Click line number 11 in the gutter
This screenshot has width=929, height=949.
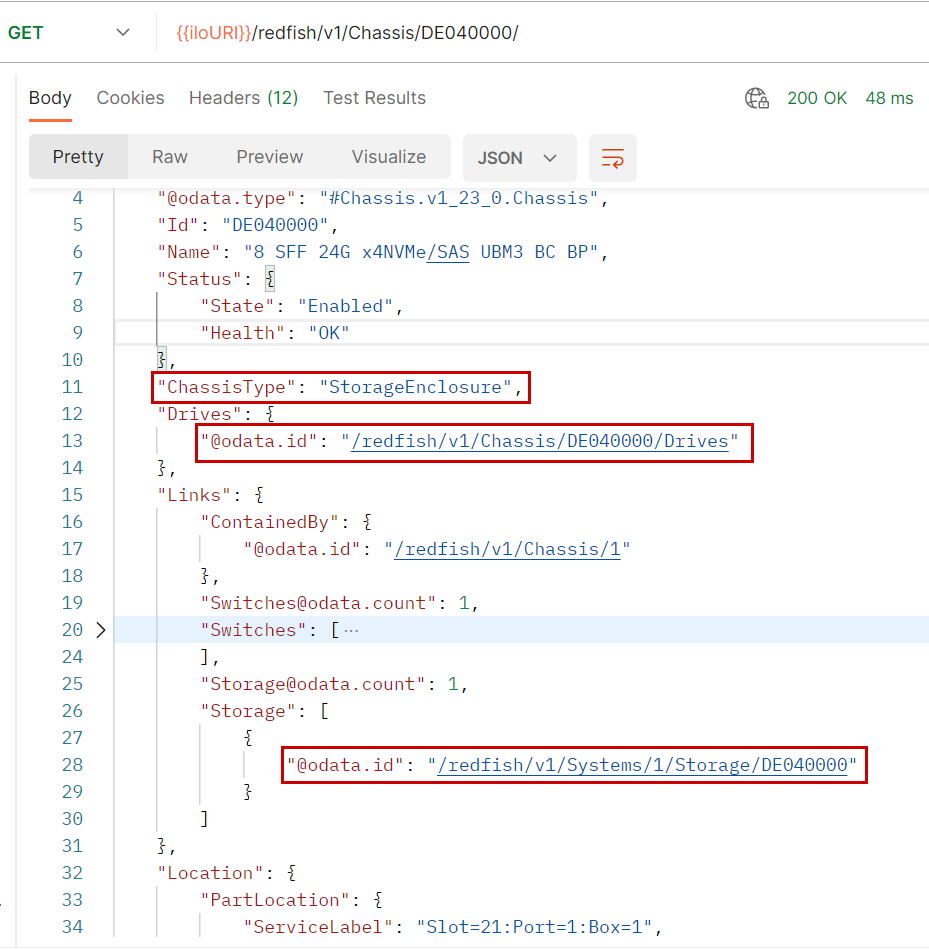pos(72,387)
